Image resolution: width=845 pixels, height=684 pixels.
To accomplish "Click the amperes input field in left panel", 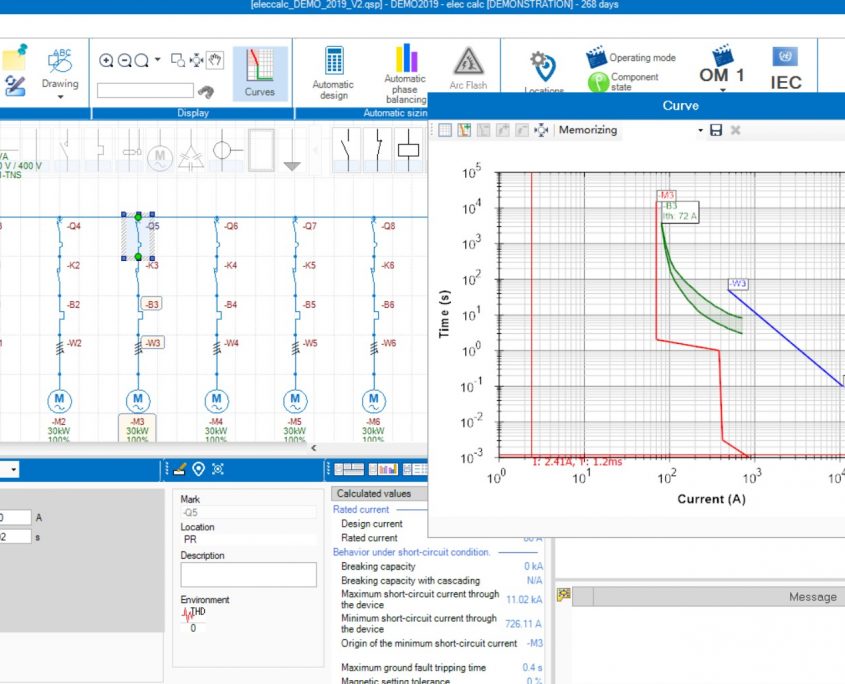I will pyautogui.click(x=15, y=517).
